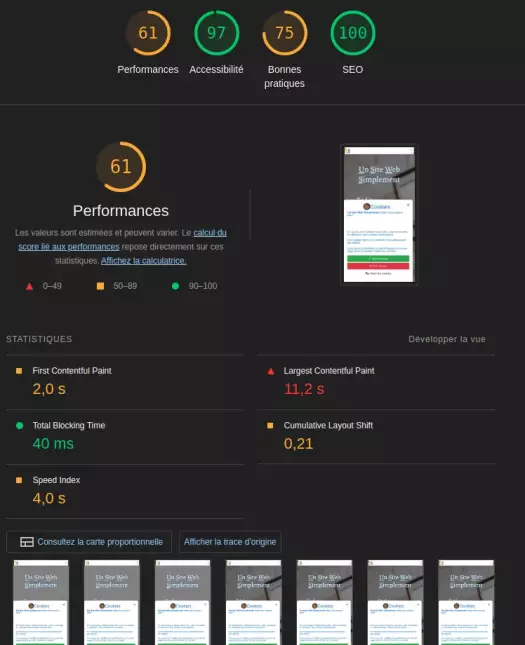The width and height of the screenshot is (525, 645).
Task: Click the Speed Index metric label
Action: tap(56, 480)
